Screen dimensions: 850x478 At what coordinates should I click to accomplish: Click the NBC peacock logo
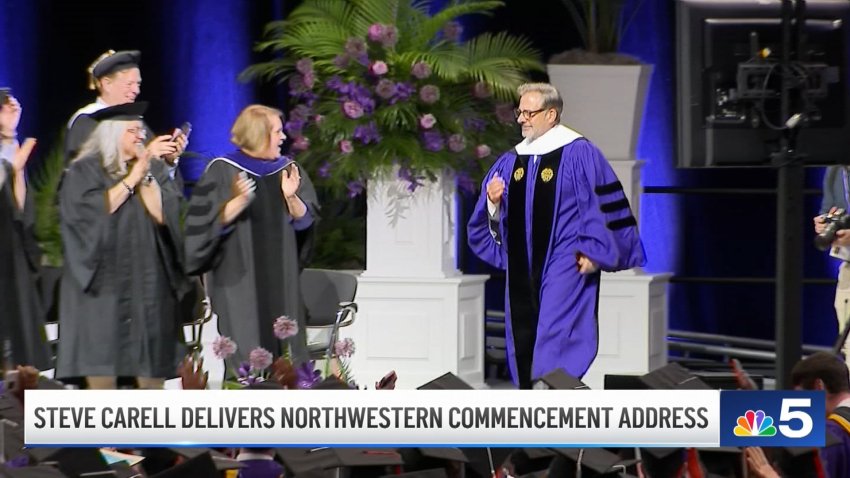(x=754, y=423)
